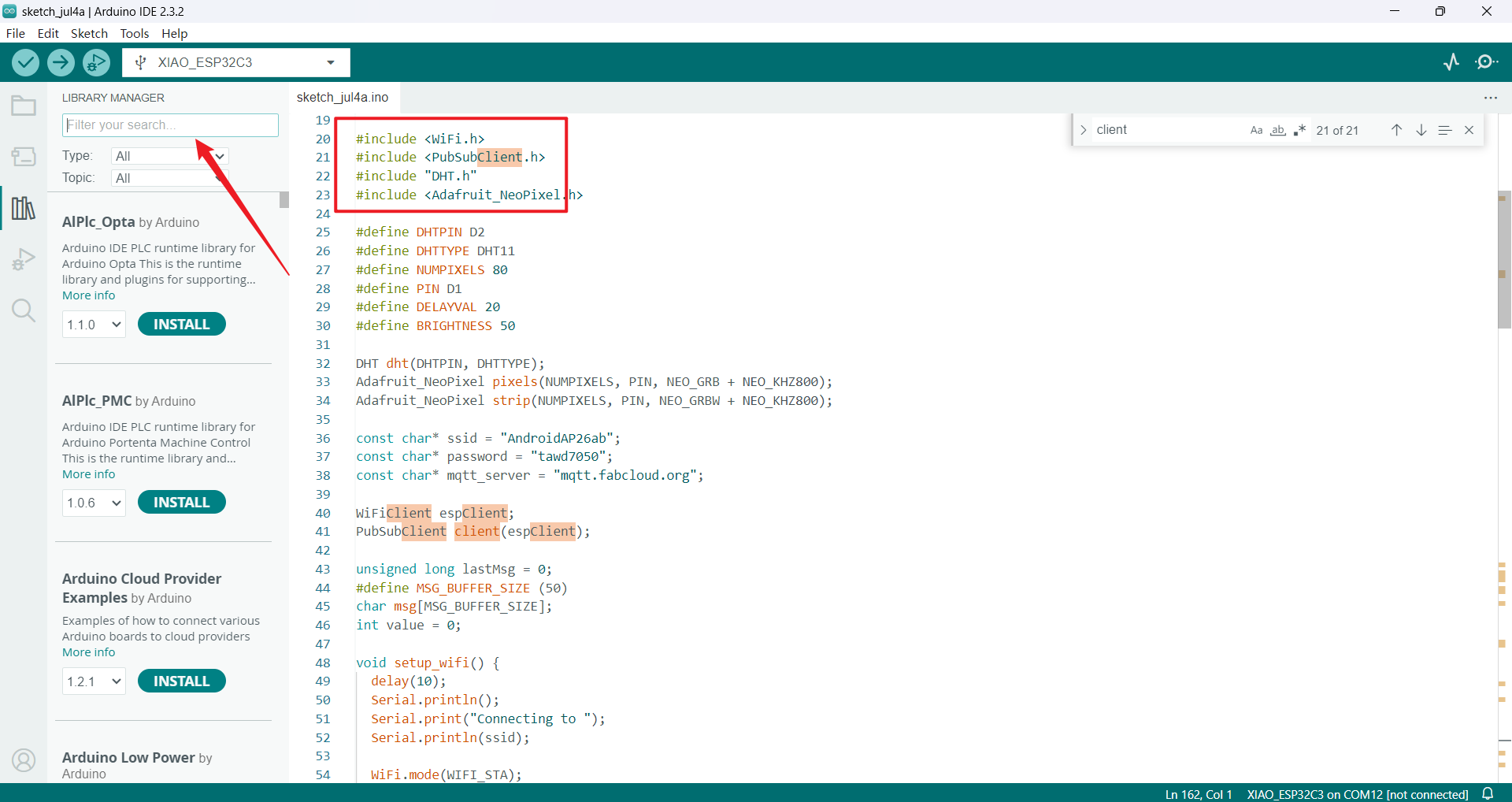The width and height of the screenshot is (1512, 802).
Task: Click the find text field containing client
Action: point(1168,130)
